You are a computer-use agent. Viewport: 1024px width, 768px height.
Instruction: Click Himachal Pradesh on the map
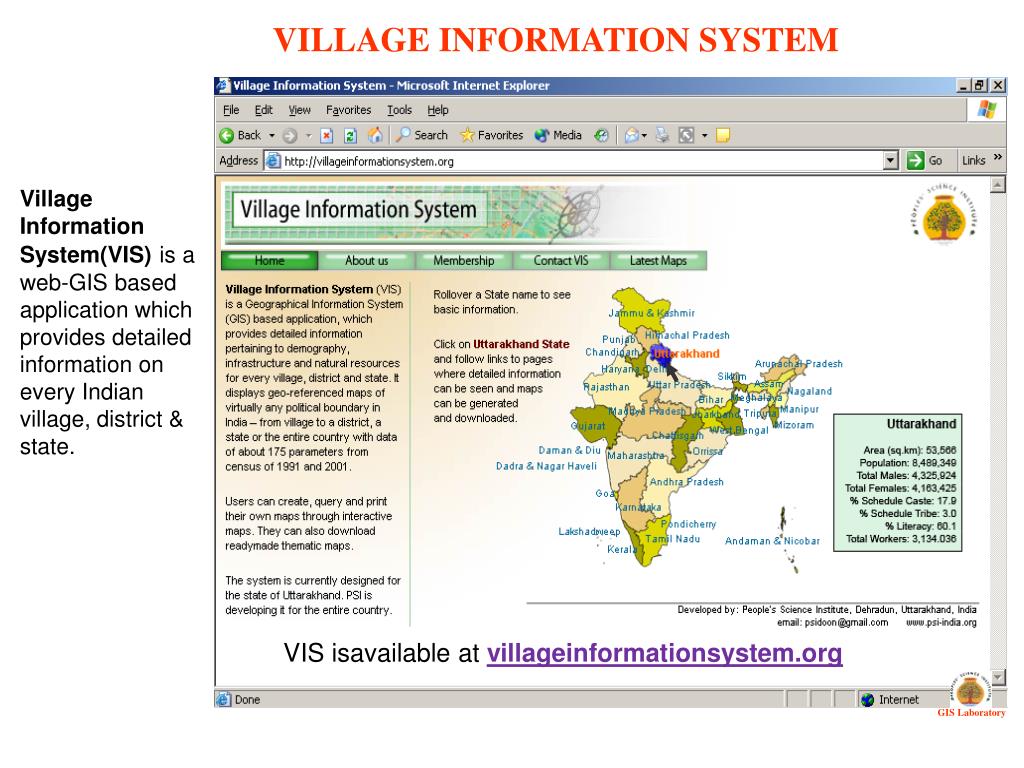click(x=687, y=335)
